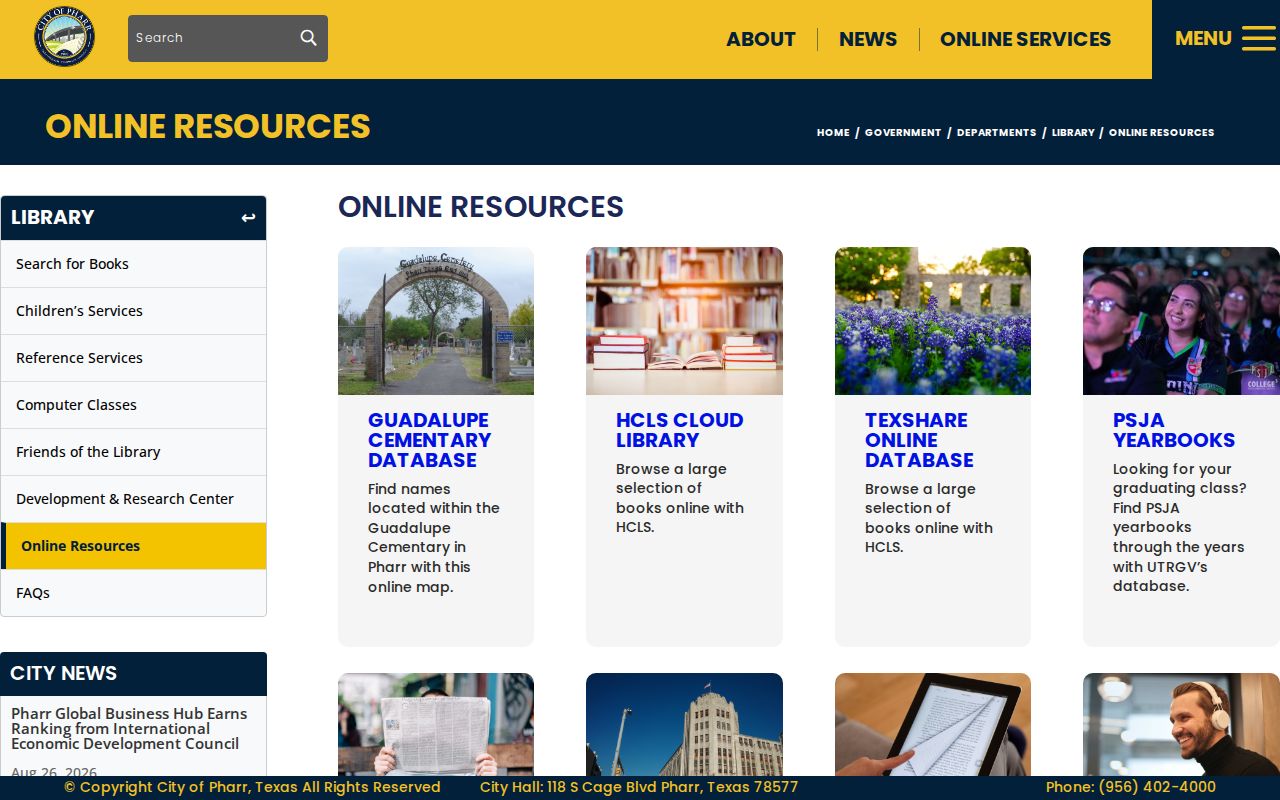
Task: Click the search magnifier icon
Action: click(x=308, y=38)
